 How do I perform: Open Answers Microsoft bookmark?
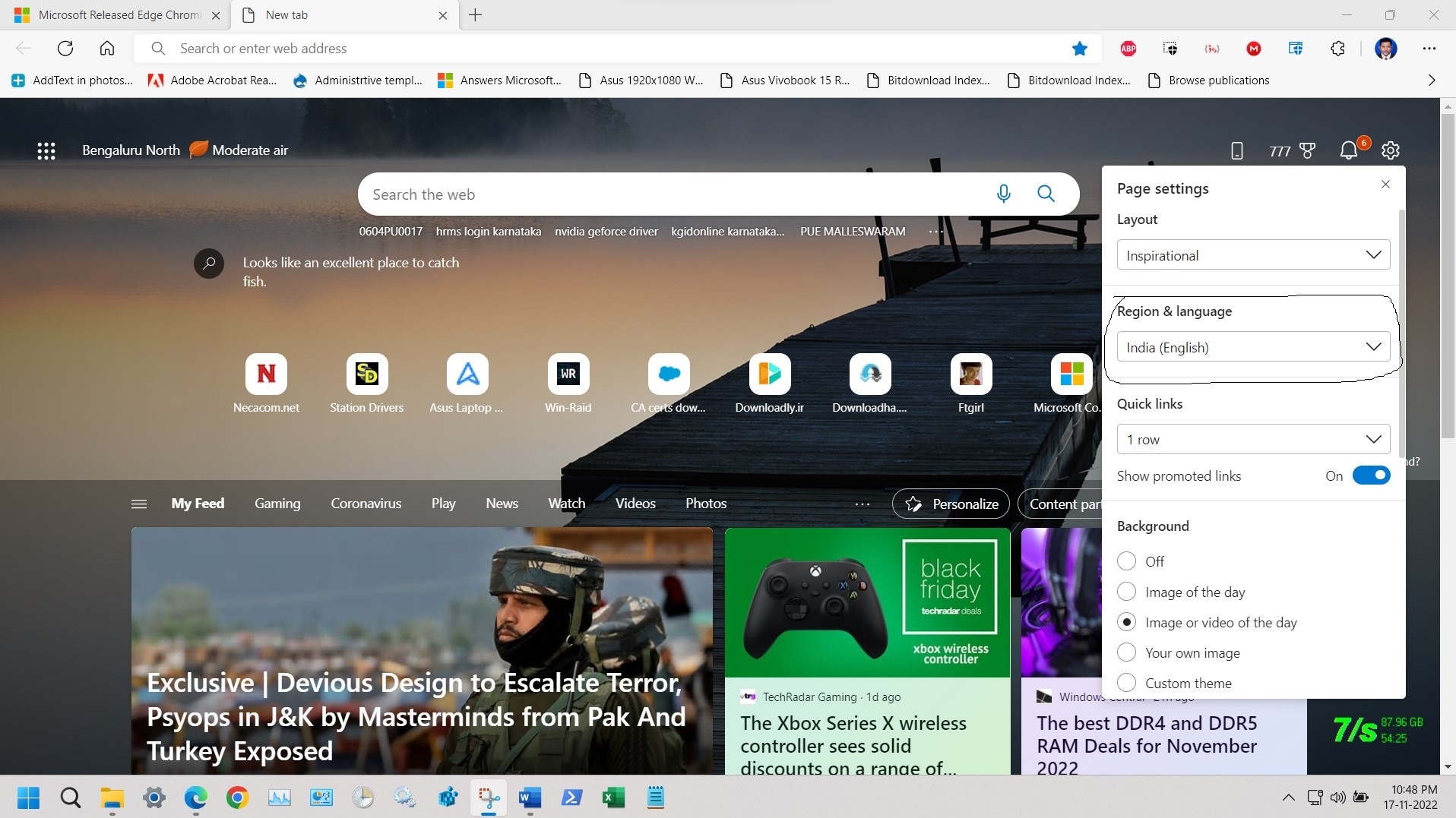point(500,81)
